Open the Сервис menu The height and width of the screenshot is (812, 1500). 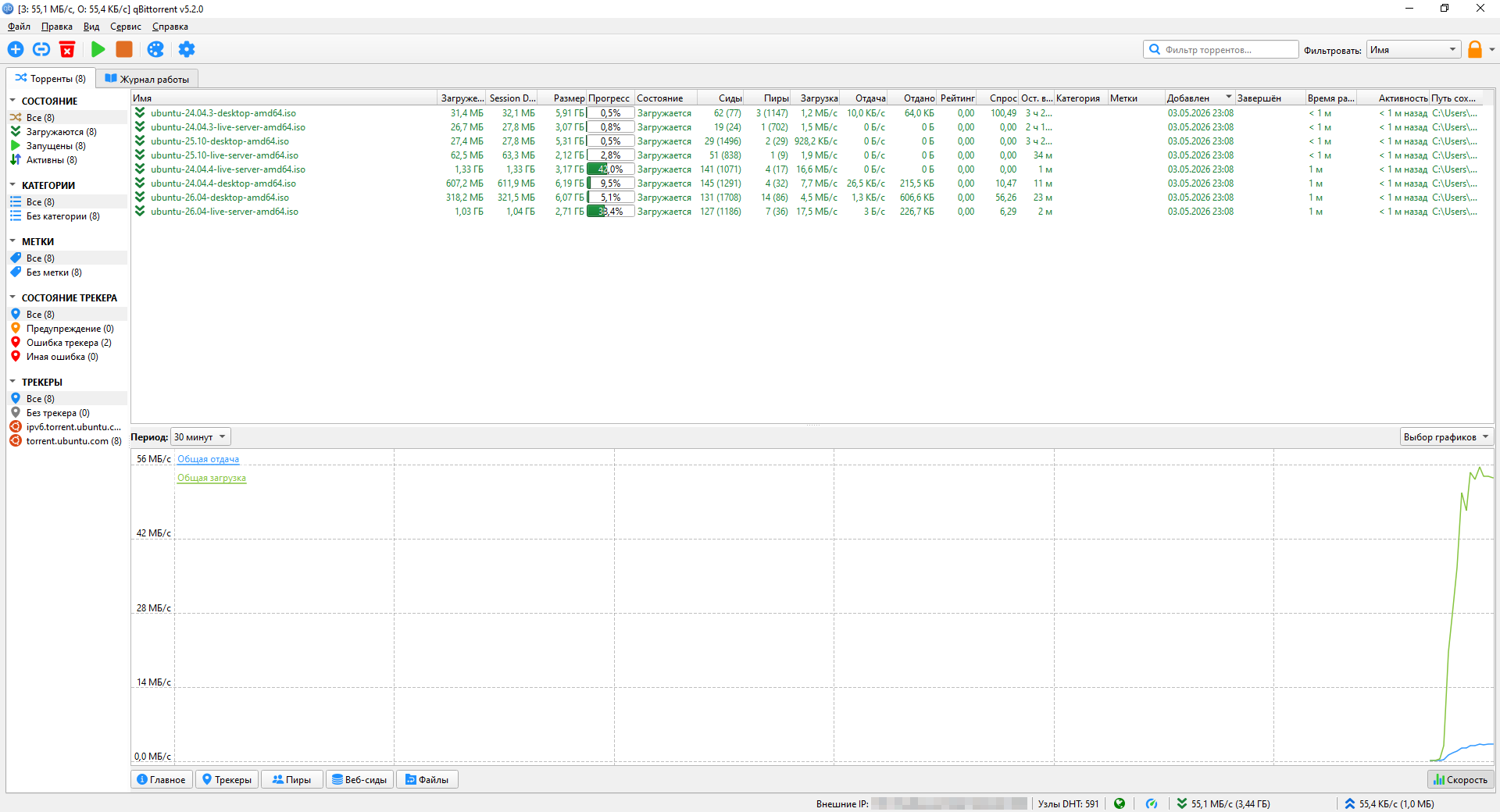[126, 27]
